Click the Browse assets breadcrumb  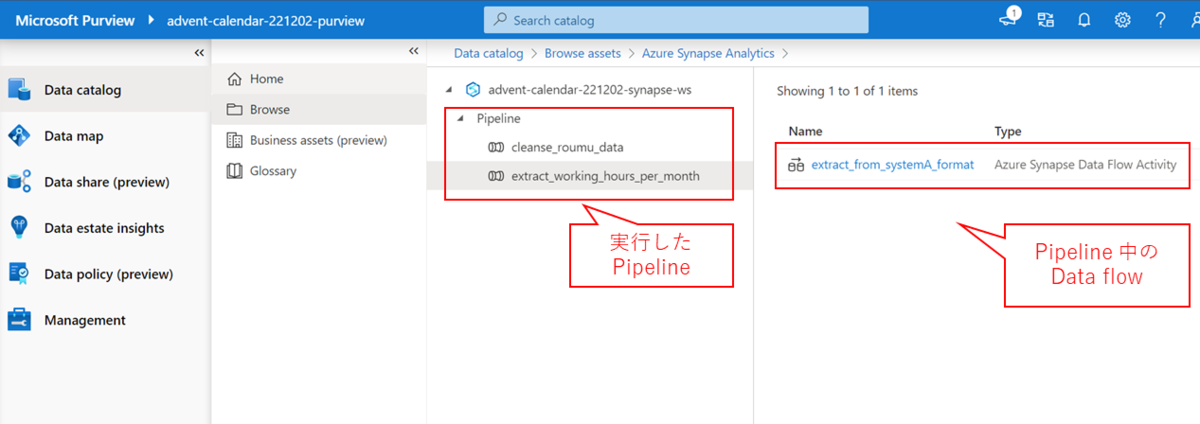(x=582, y=53)
